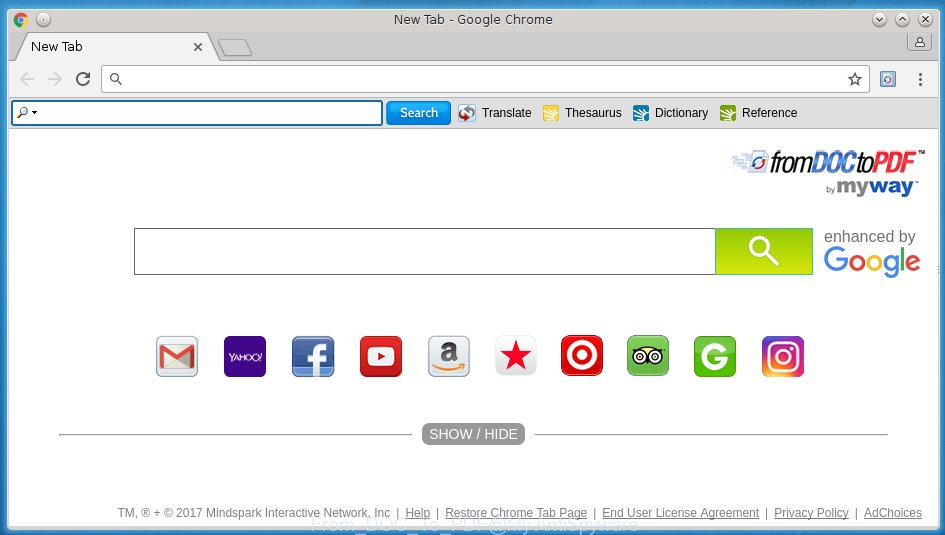Open the Yahoo shortcut icon
945x535 pixels.
245,356
